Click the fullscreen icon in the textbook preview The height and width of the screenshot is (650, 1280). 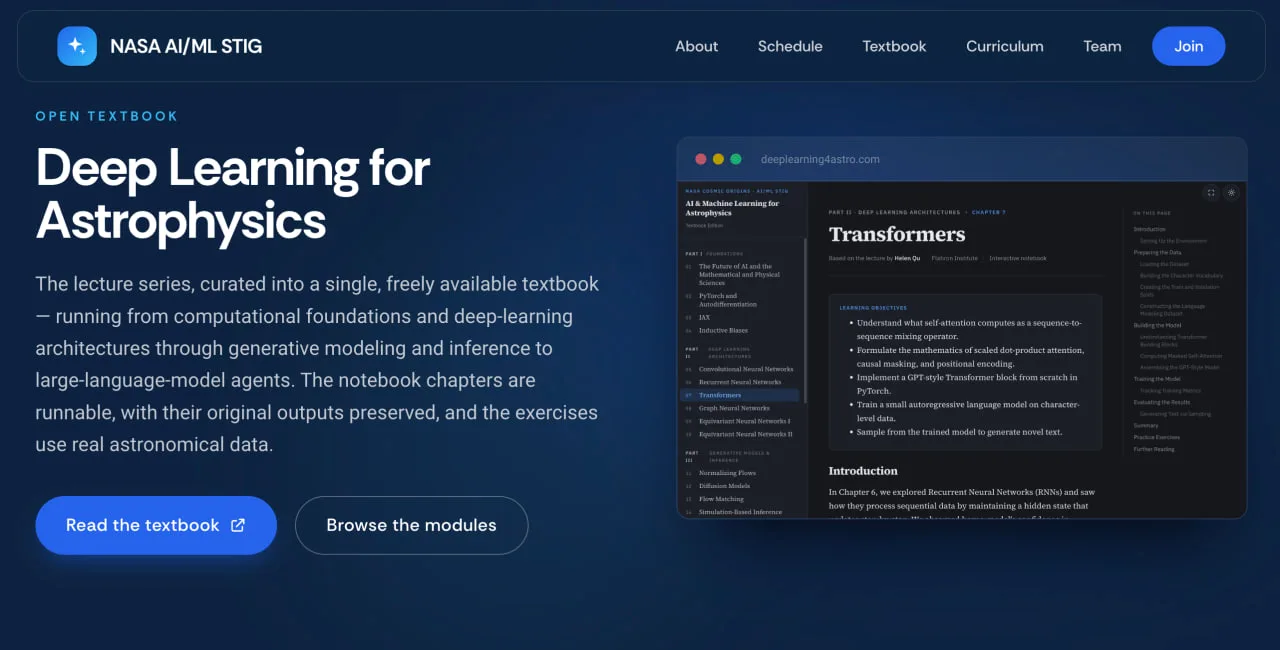[1211, 193]
